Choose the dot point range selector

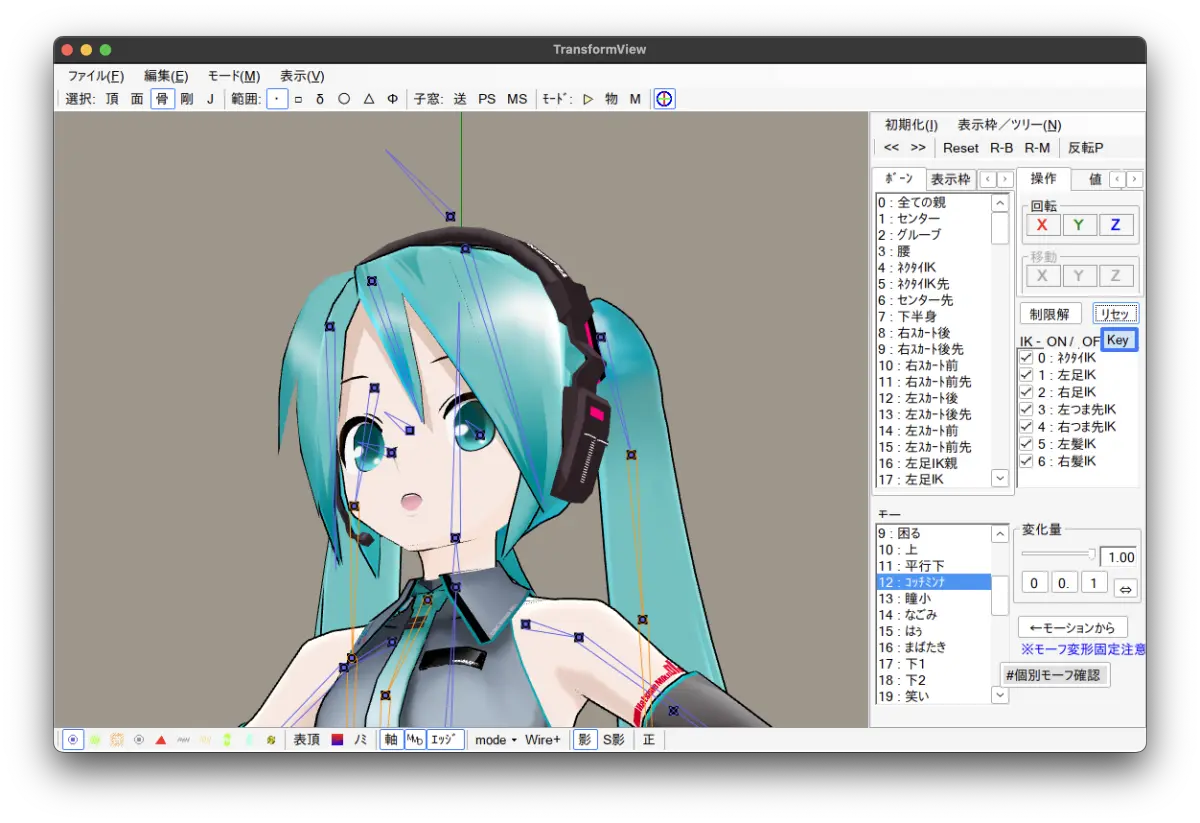pos(277,99)
